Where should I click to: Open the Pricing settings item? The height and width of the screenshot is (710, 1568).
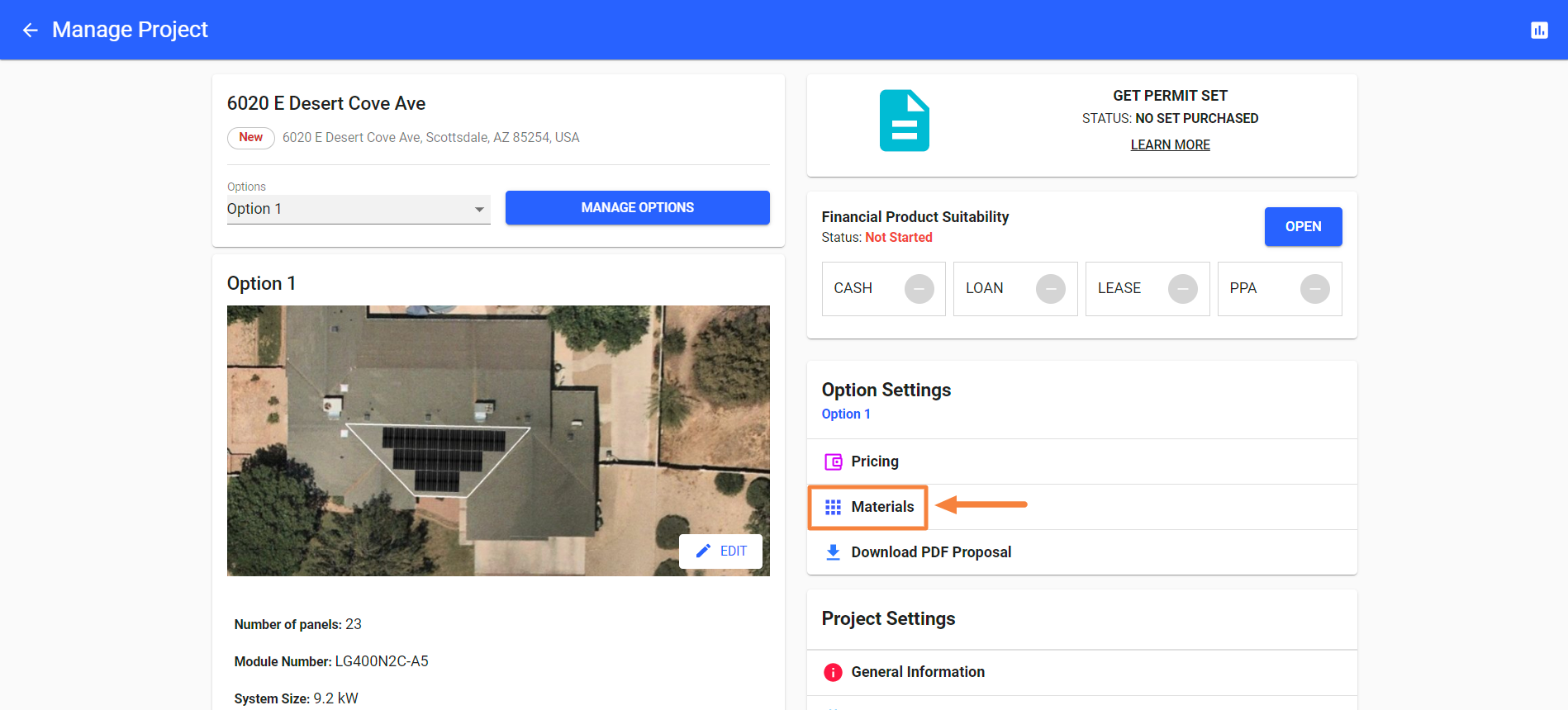coord(875,461)
